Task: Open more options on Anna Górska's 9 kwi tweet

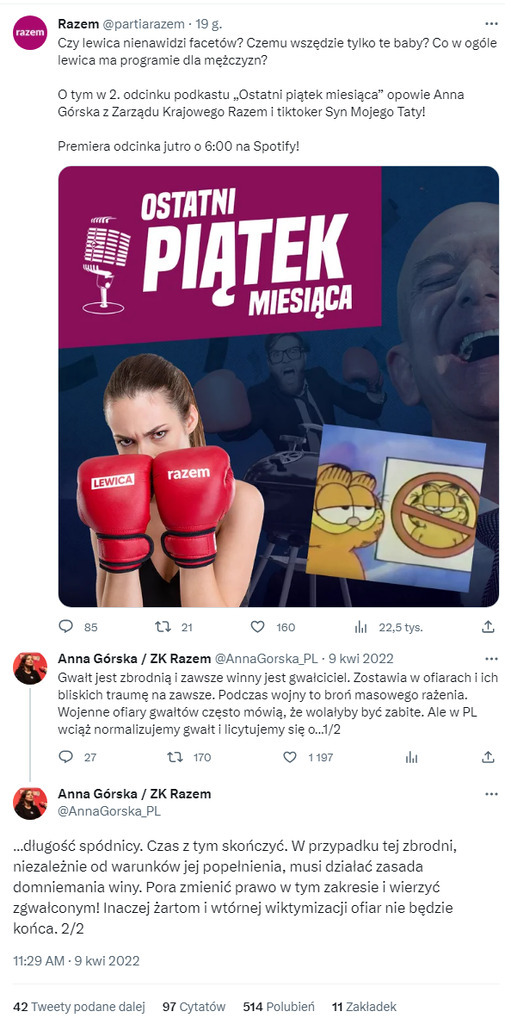Action: tap(491, 659)
